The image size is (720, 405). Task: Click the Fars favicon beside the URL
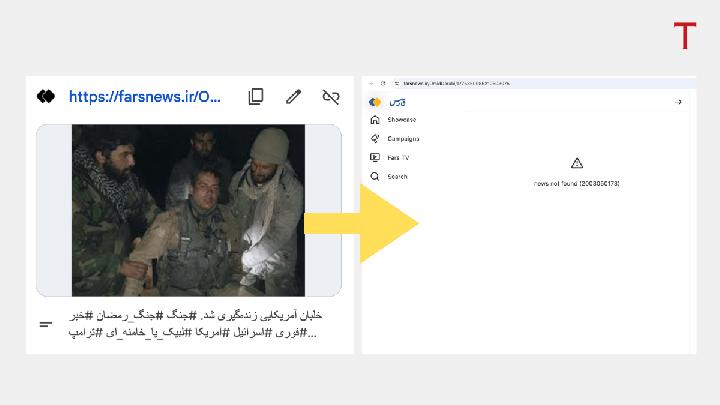pos(45,97)
